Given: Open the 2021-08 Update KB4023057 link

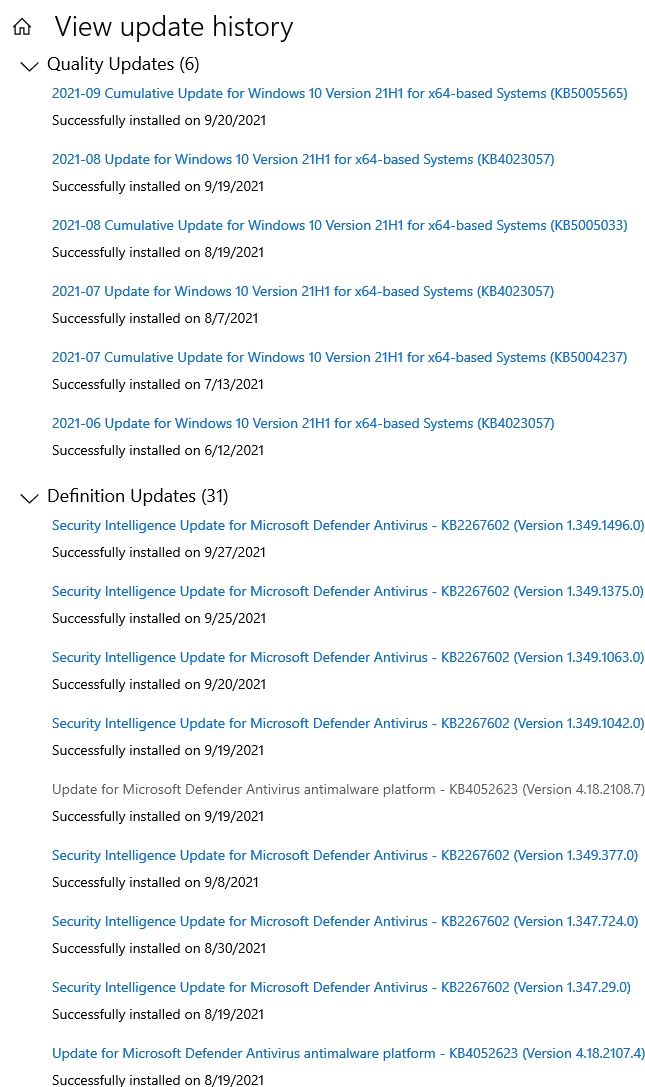Looking at the screenshot, I should [303, 160].
